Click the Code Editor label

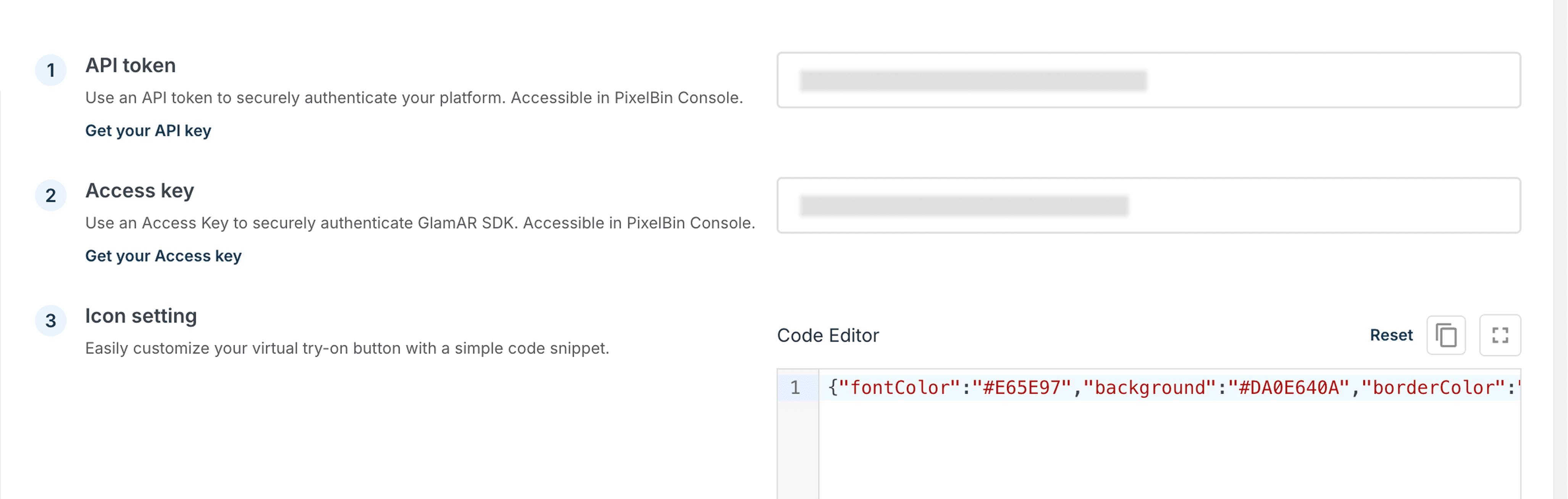point(828,335)
